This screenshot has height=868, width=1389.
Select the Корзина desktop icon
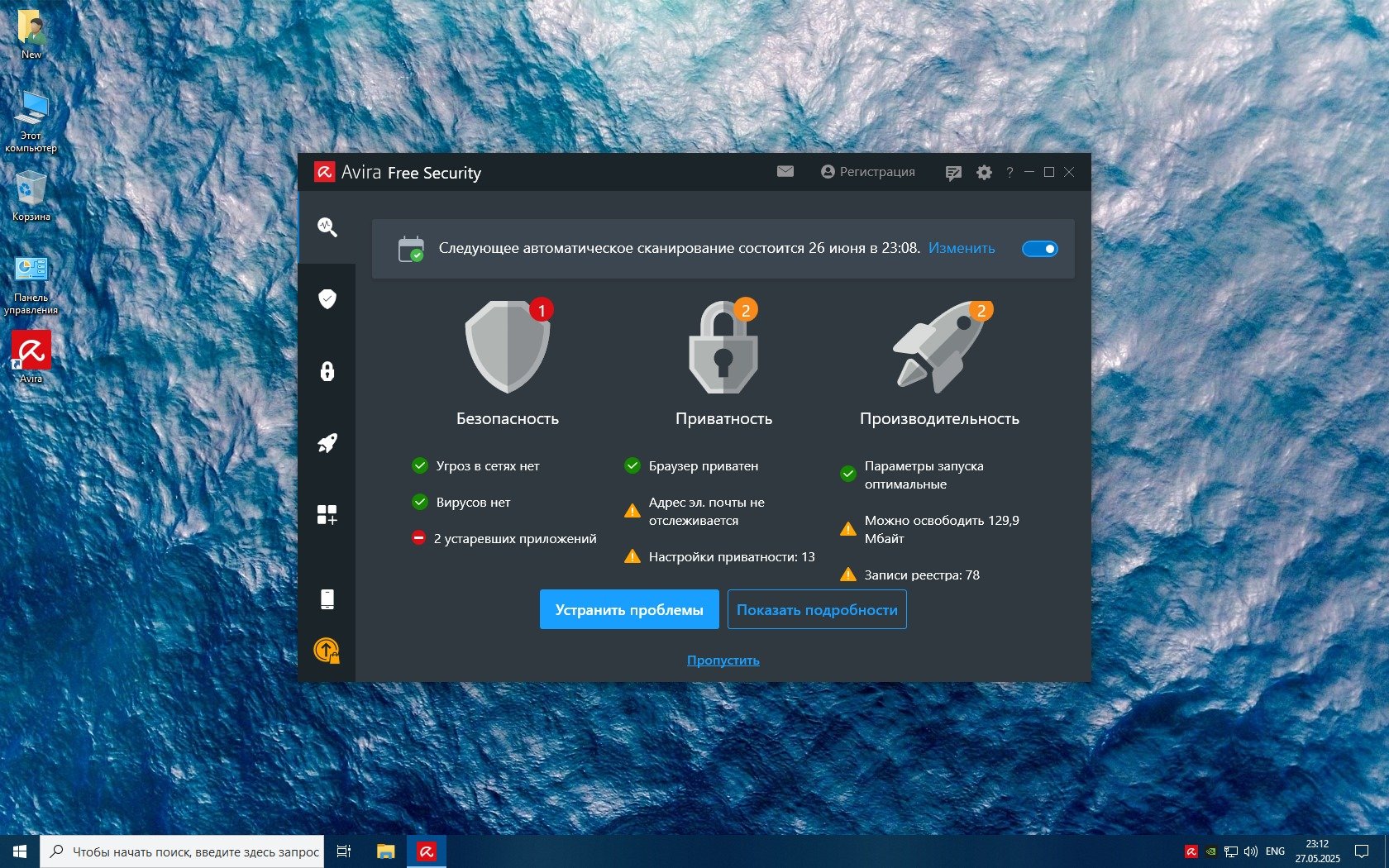(31, 197)
